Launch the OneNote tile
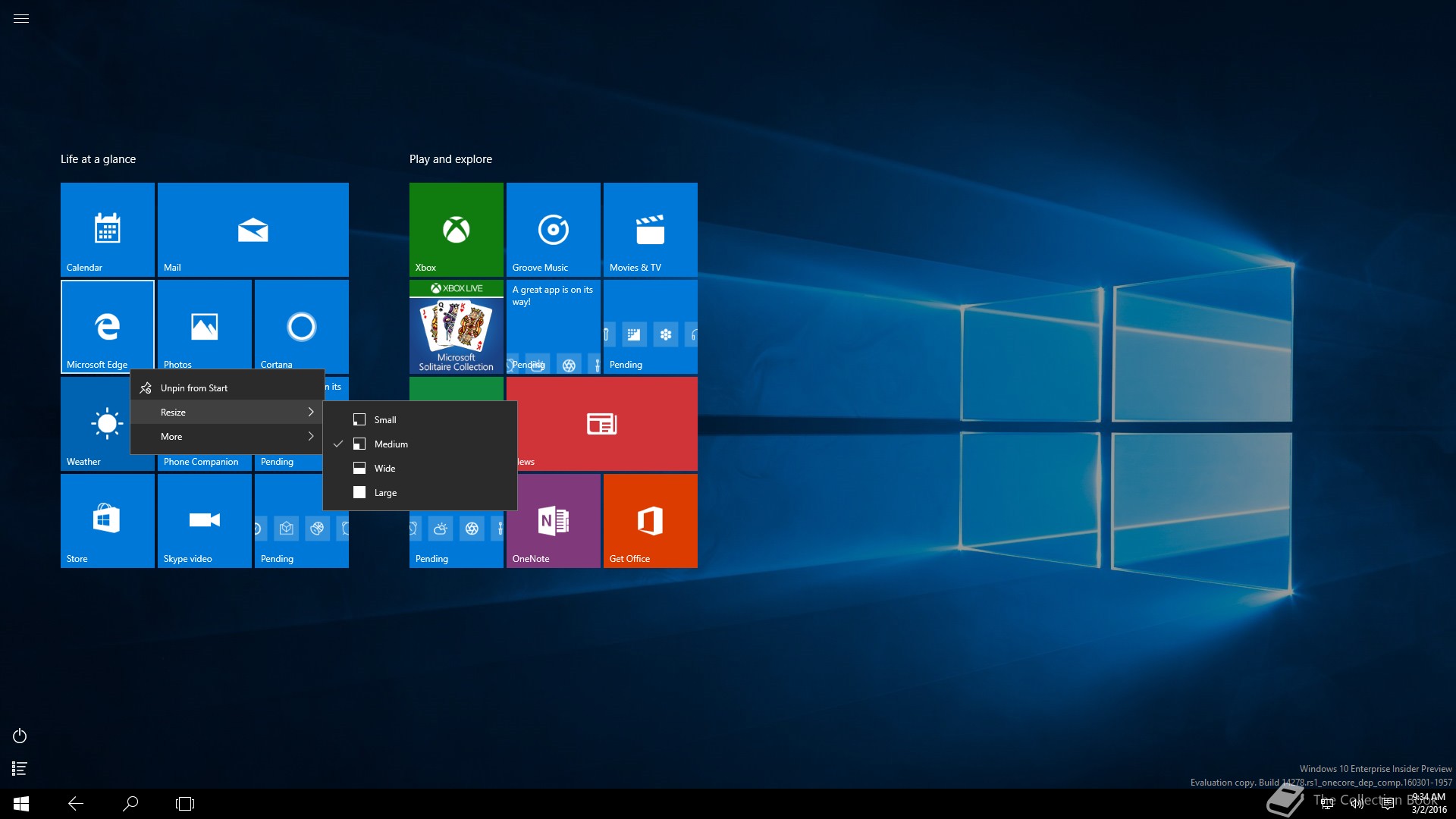Screen dimensions: 1456x819 [554, 521]
